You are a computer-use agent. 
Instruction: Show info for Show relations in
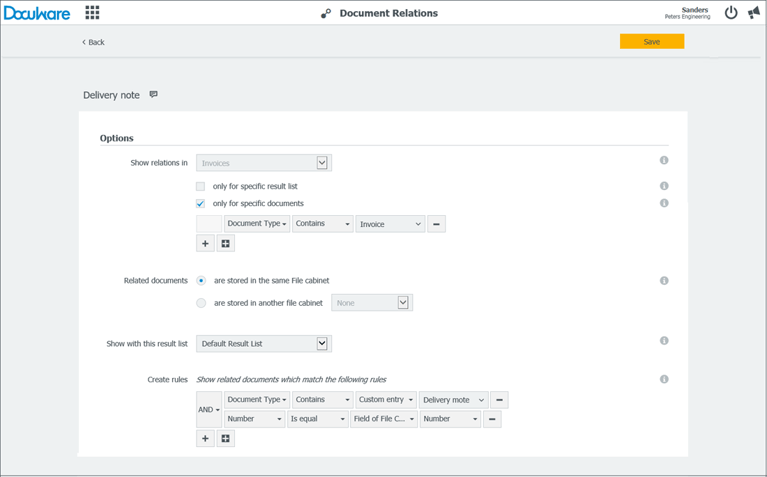(x=664, y=160)
